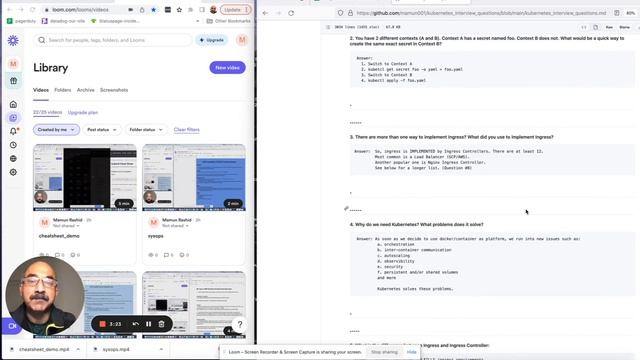Image resolution: width=640 pixels, height=360 pixels.
Task: Switch to the Folders tab
Action: 62,90
